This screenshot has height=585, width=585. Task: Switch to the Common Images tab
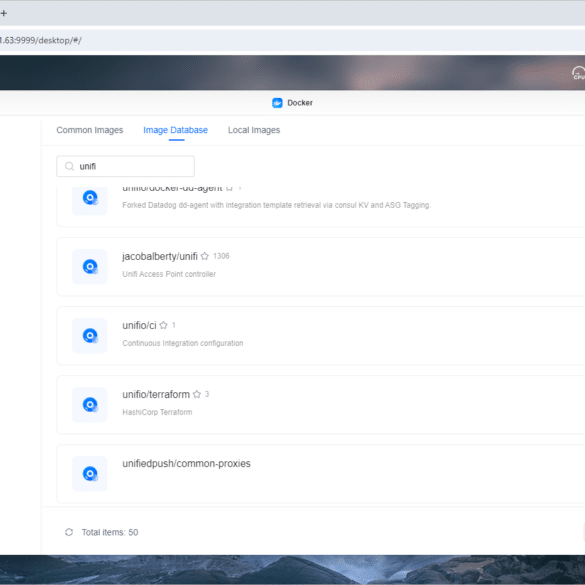click(90, 130)
